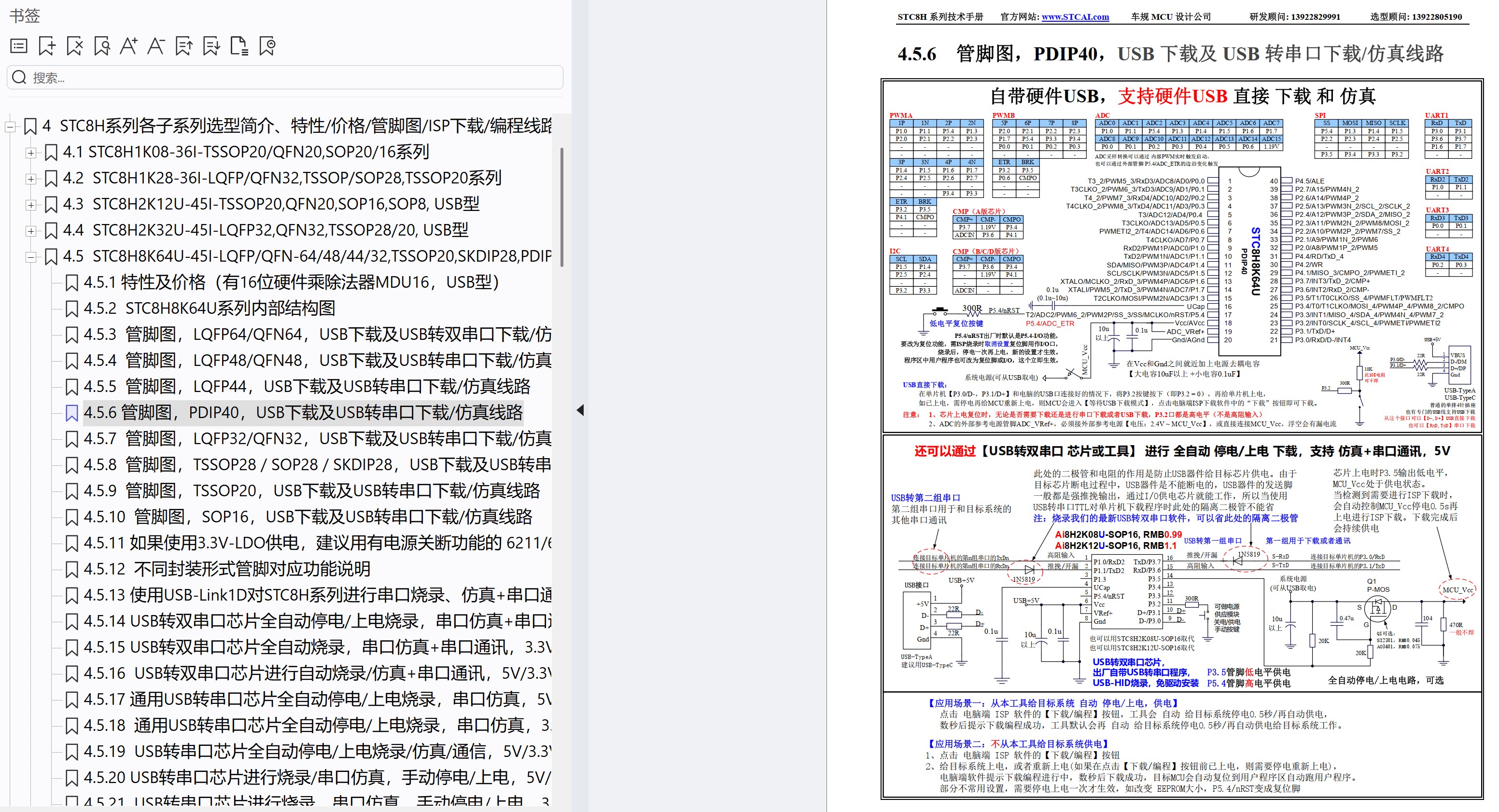Click bookmark icon beside 4.5.9 entry

pyautogui.click(x=71, y=491)
